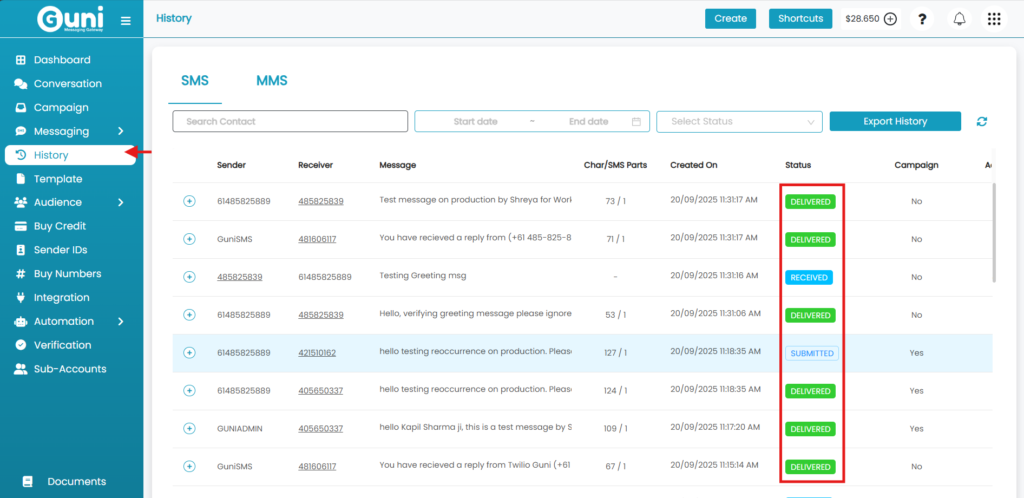This screenshot has height=498, width=1024.
Task: Expand the Testing Greeting msg row
Action: point(189,277)
